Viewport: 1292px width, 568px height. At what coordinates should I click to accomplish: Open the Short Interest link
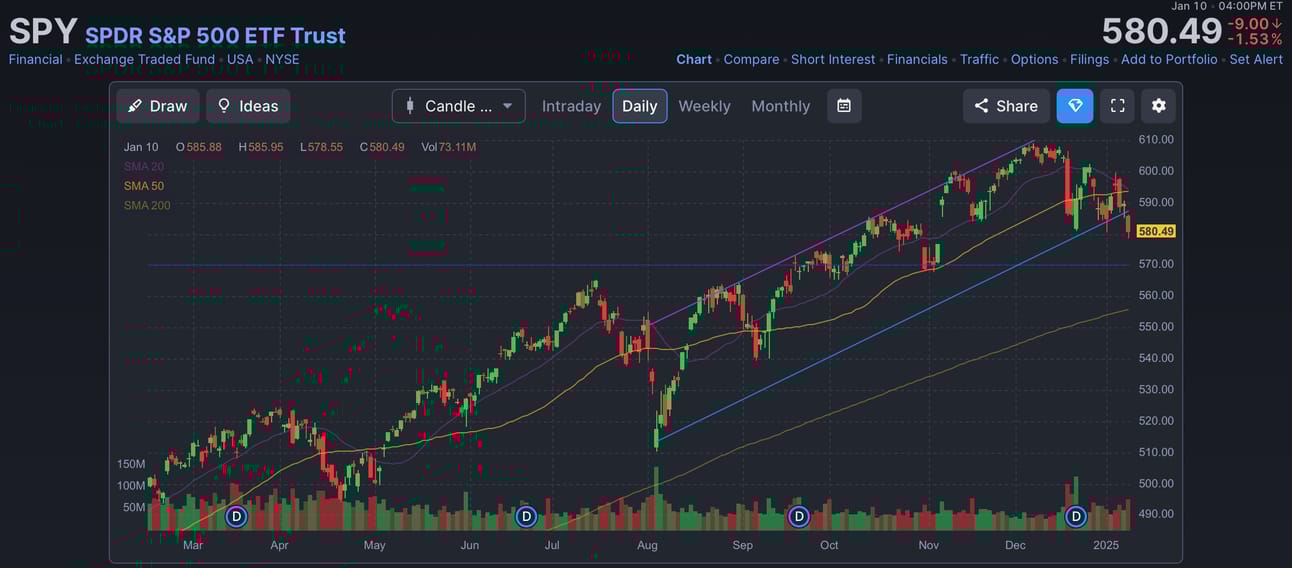tap(833, 59)
